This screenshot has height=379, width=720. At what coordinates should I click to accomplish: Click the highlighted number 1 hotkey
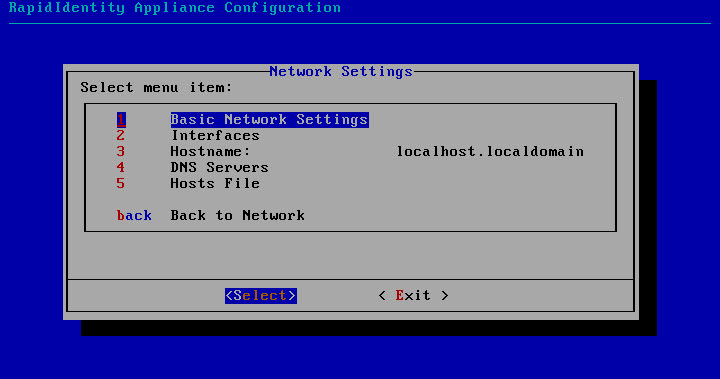[x=121, y=120]
